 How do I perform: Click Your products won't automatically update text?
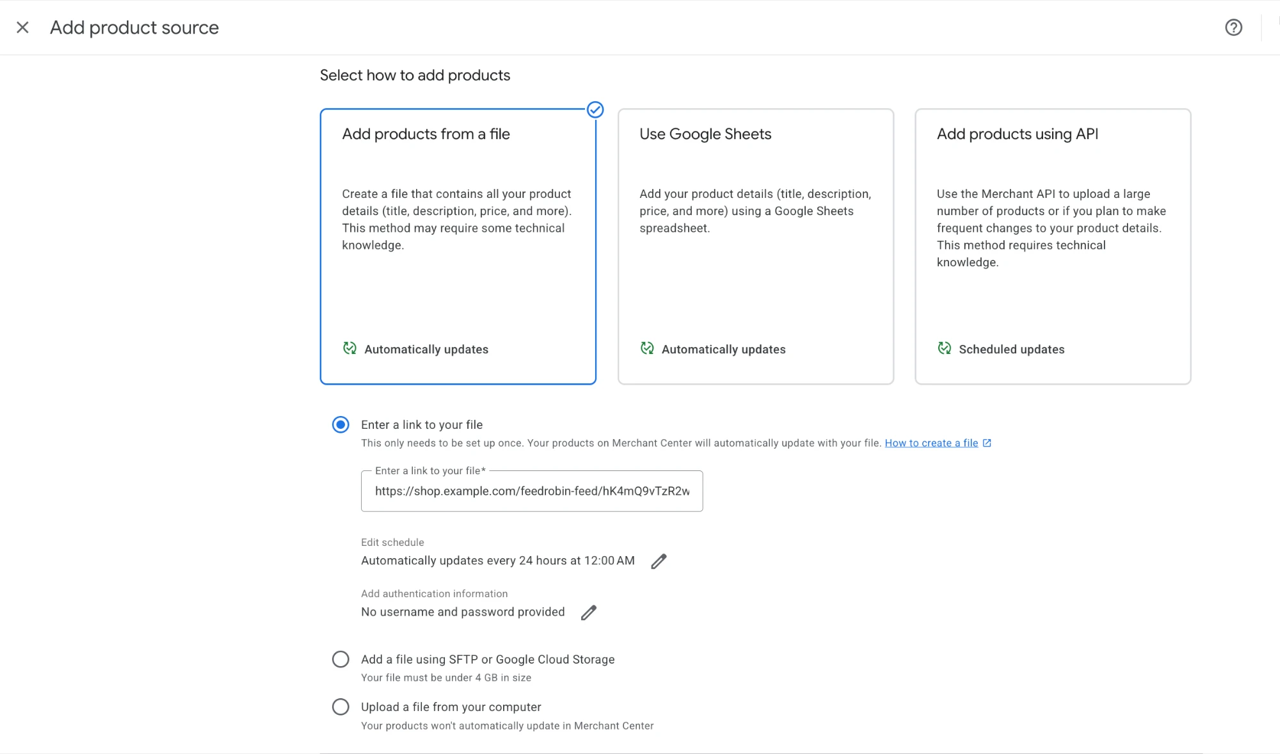pyautogui.click(x=507, y=726)
